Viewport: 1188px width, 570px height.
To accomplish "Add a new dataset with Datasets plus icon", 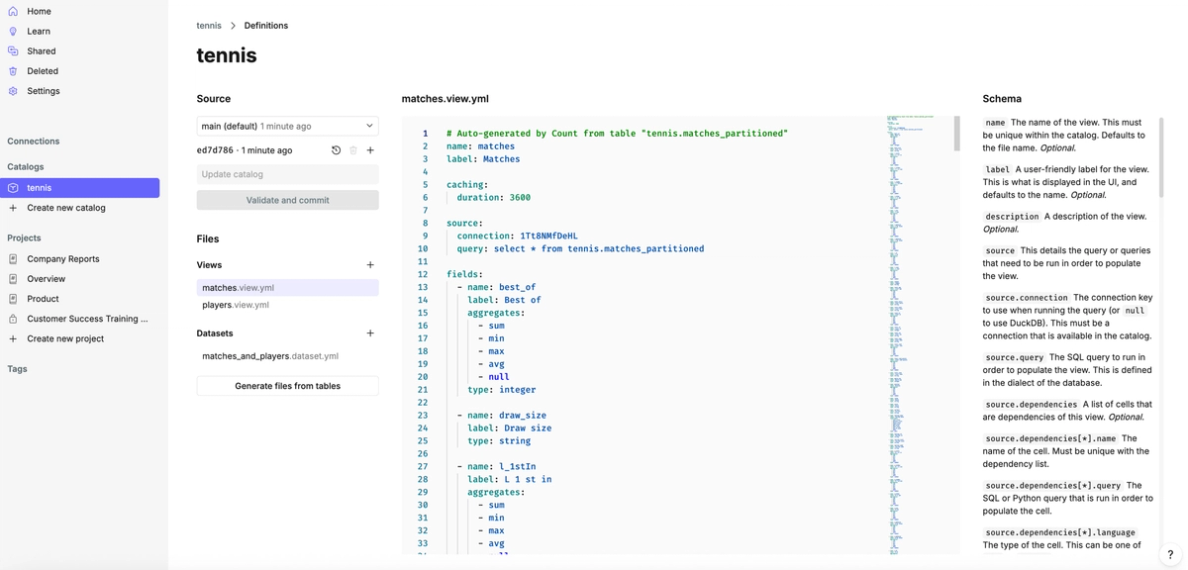I will pos(370,333).
